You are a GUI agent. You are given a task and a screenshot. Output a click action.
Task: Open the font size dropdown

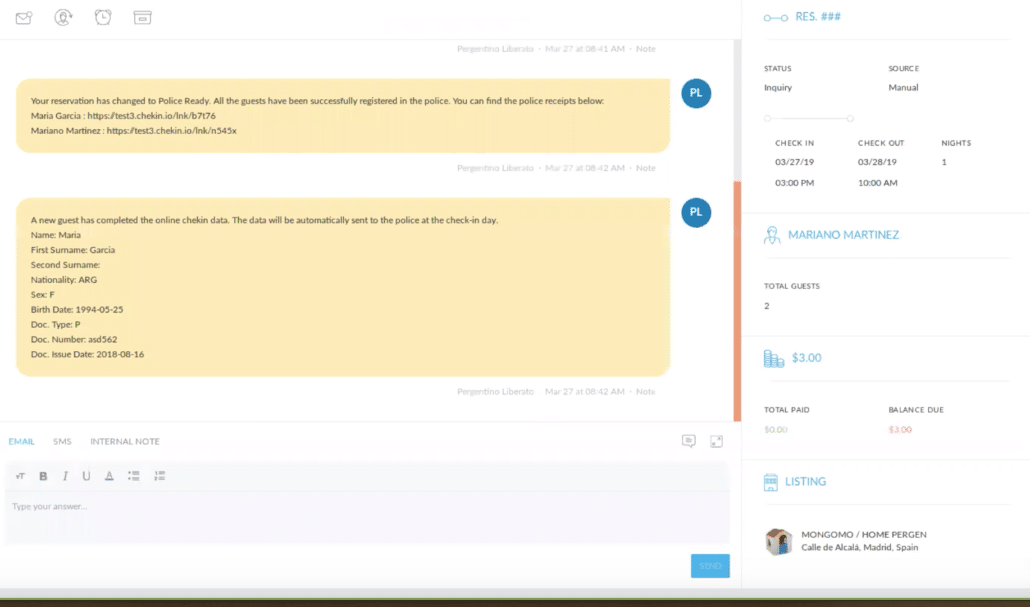tap(20, 476)
